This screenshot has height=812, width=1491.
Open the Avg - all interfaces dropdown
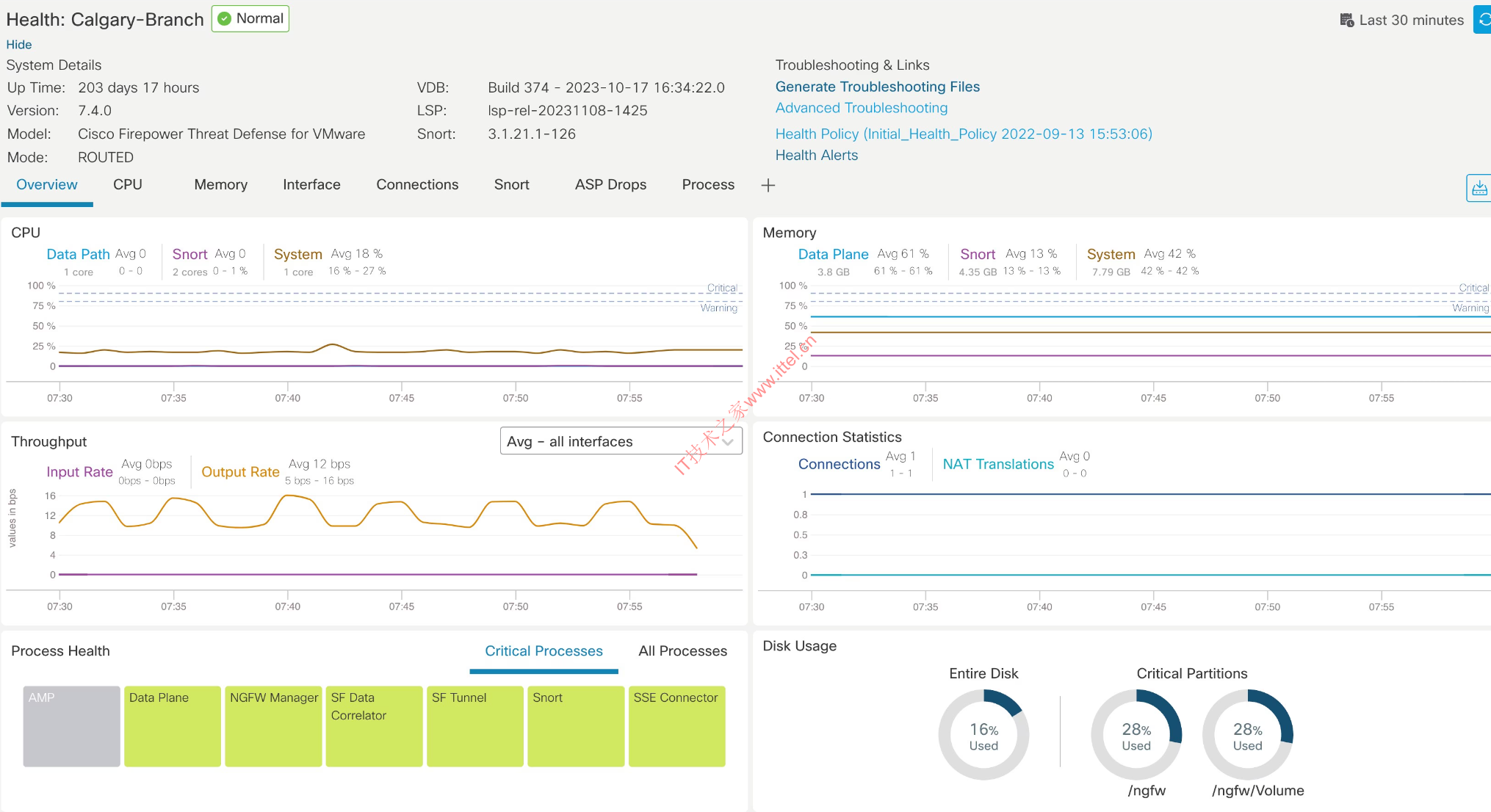pyautogui.click(x=621, y=441)
